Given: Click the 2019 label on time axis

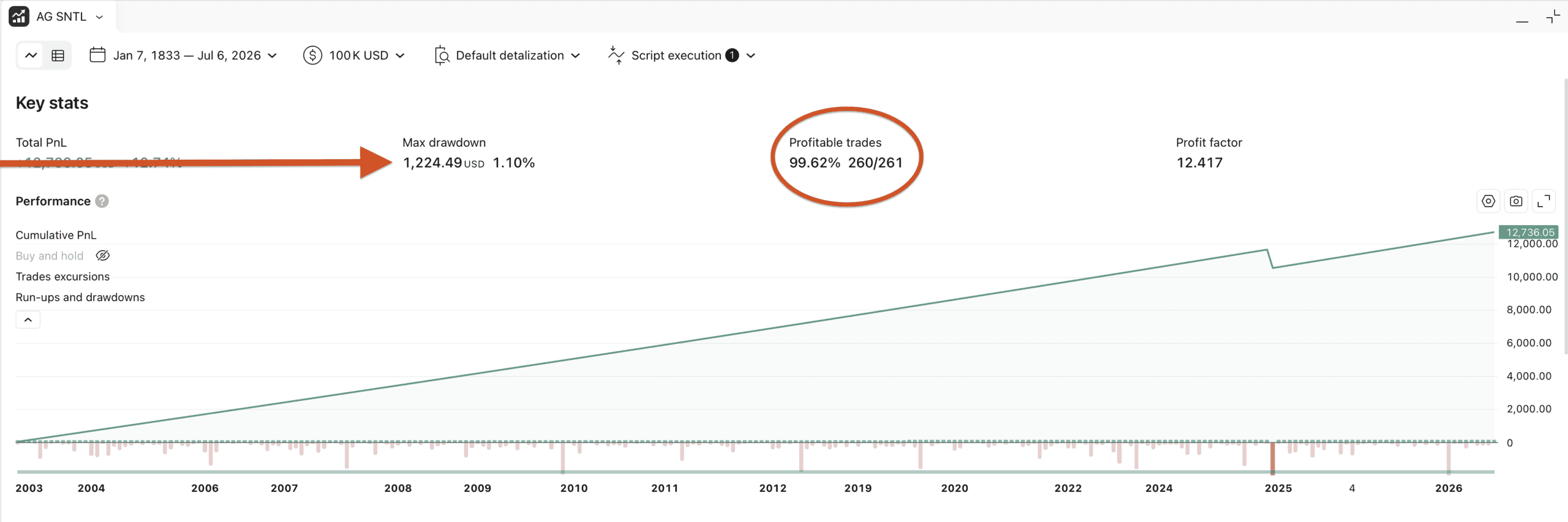Looking at the screenshot, I should pos(858,488).
